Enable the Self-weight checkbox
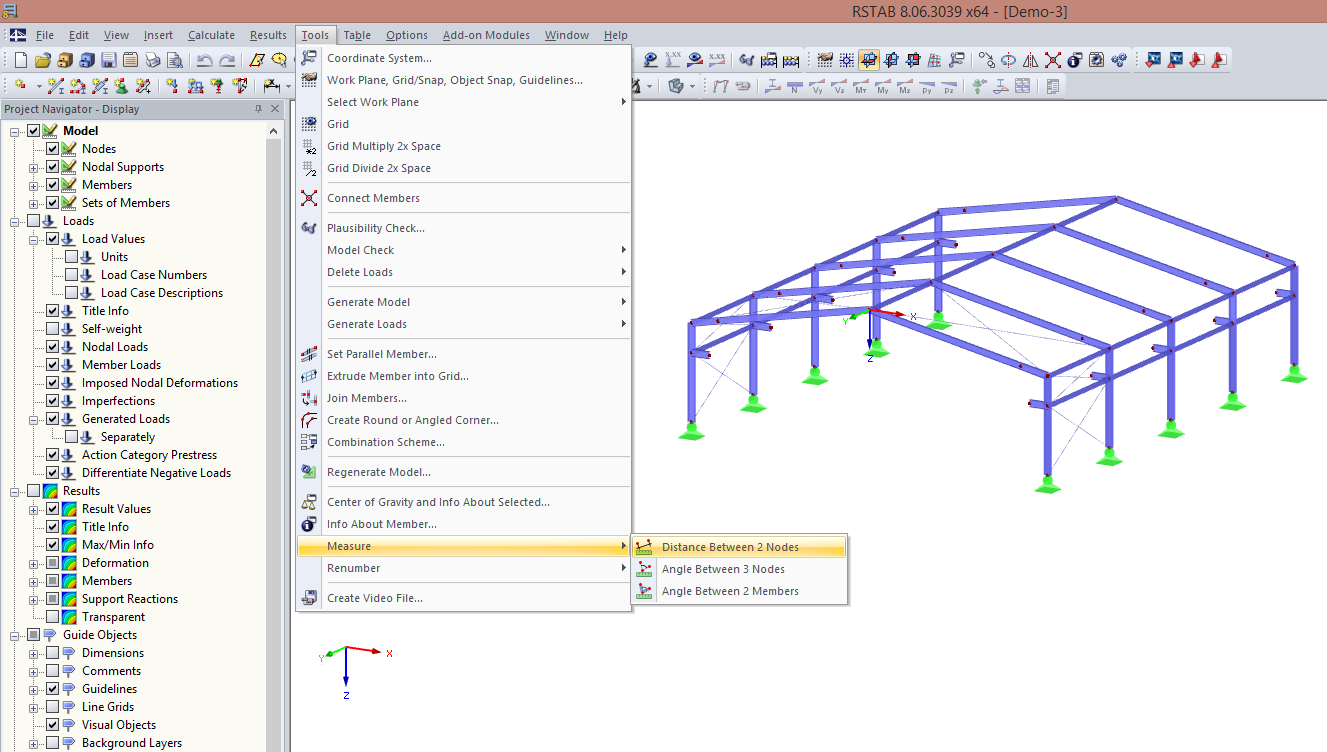Viewport: 1327px width, 752px height. 53,329
